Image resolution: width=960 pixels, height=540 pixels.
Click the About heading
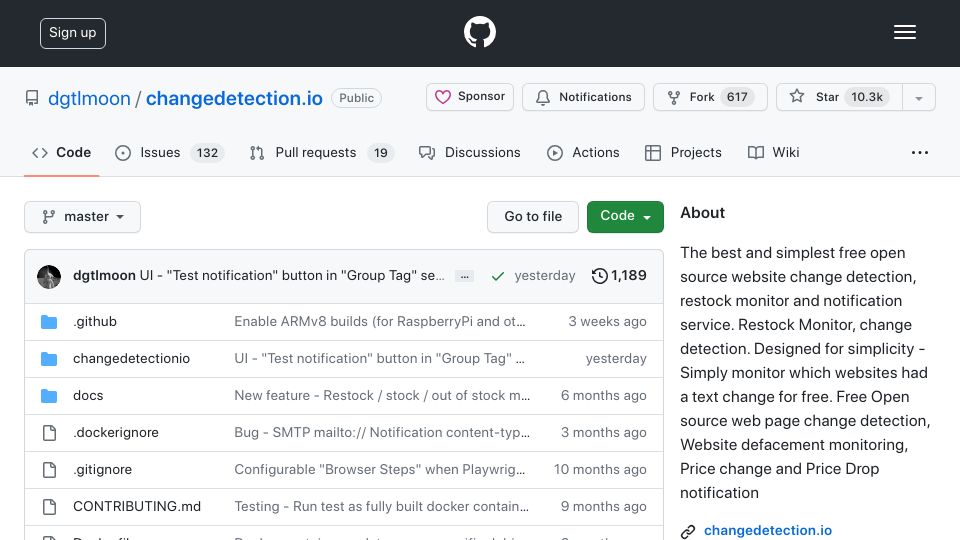click(x=702, y=212)
